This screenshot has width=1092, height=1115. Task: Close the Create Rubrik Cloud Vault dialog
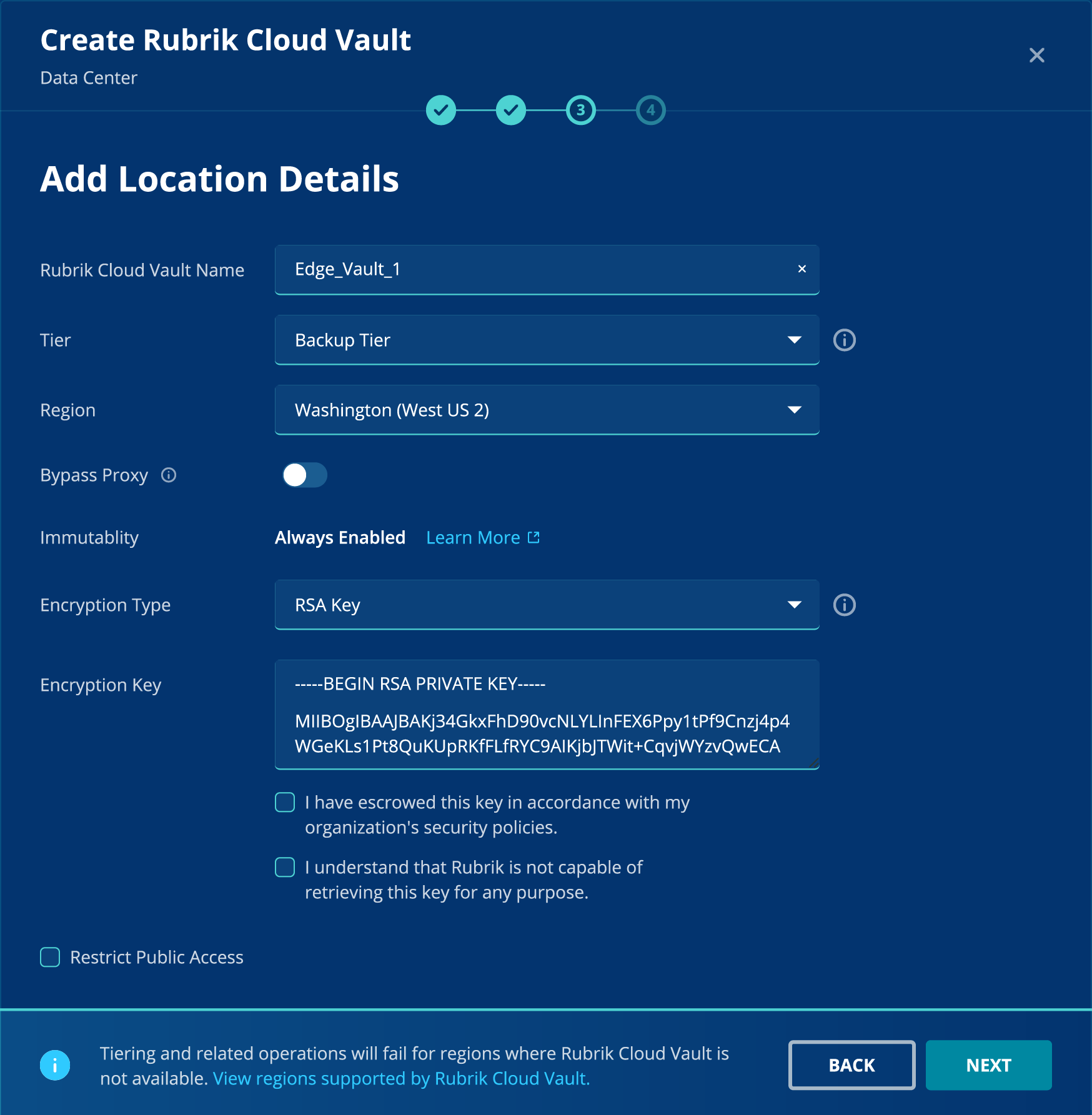[x=1036, y=56]
